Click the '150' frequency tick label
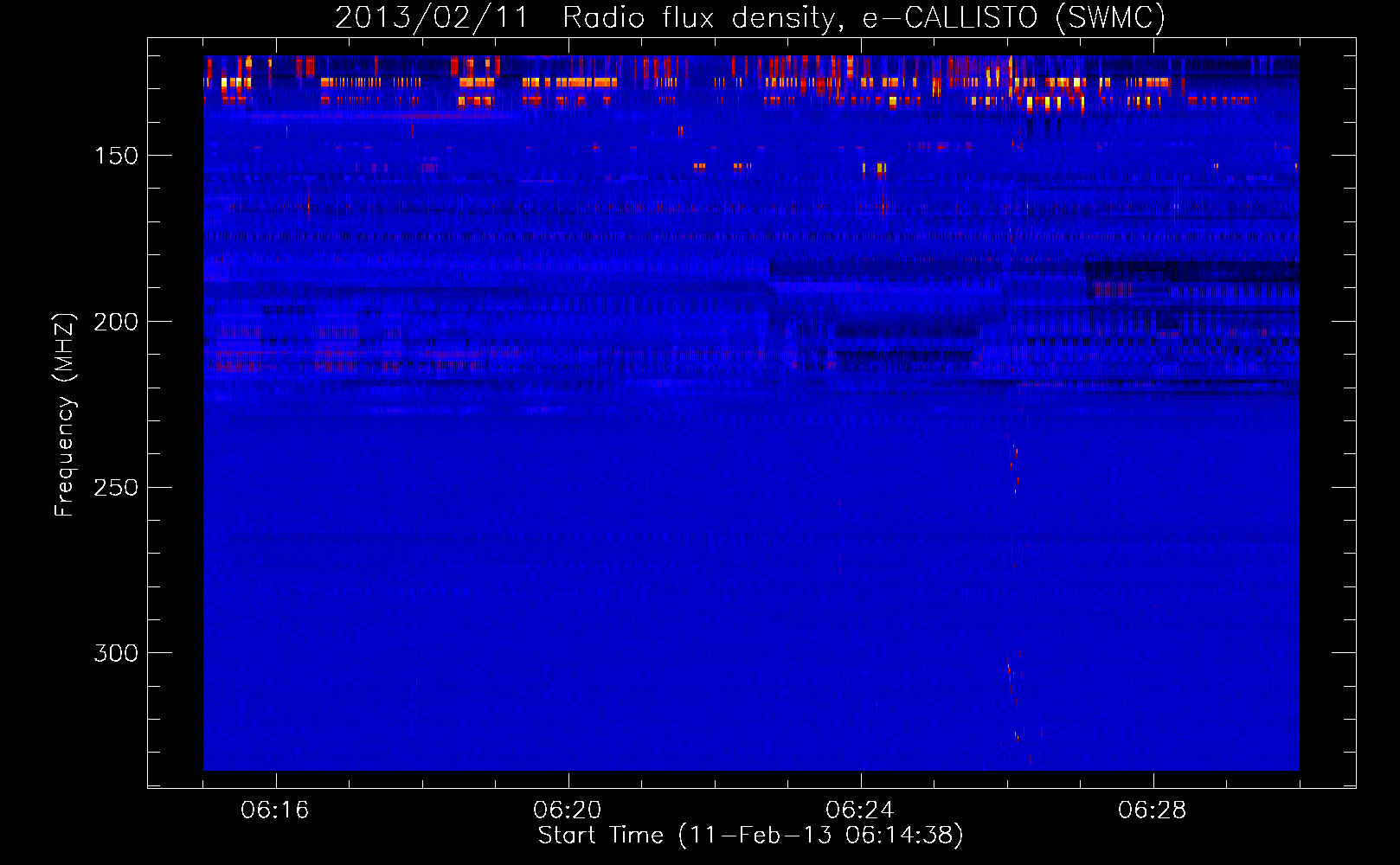1400x865 pixels. pyautogui.click(x=116, y=156)
